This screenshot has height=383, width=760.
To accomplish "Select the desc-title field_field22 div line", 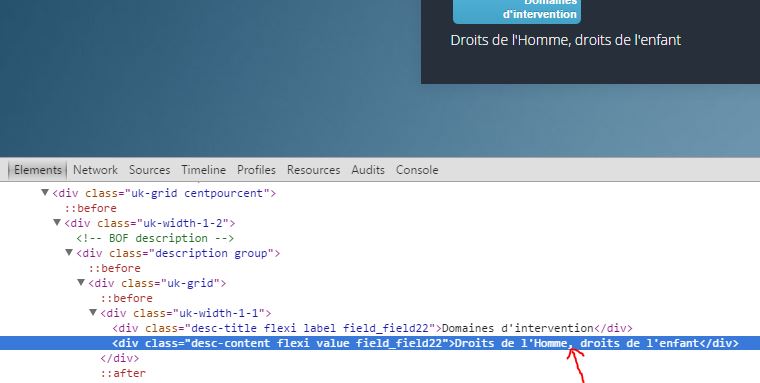I will tap(372, 328).
